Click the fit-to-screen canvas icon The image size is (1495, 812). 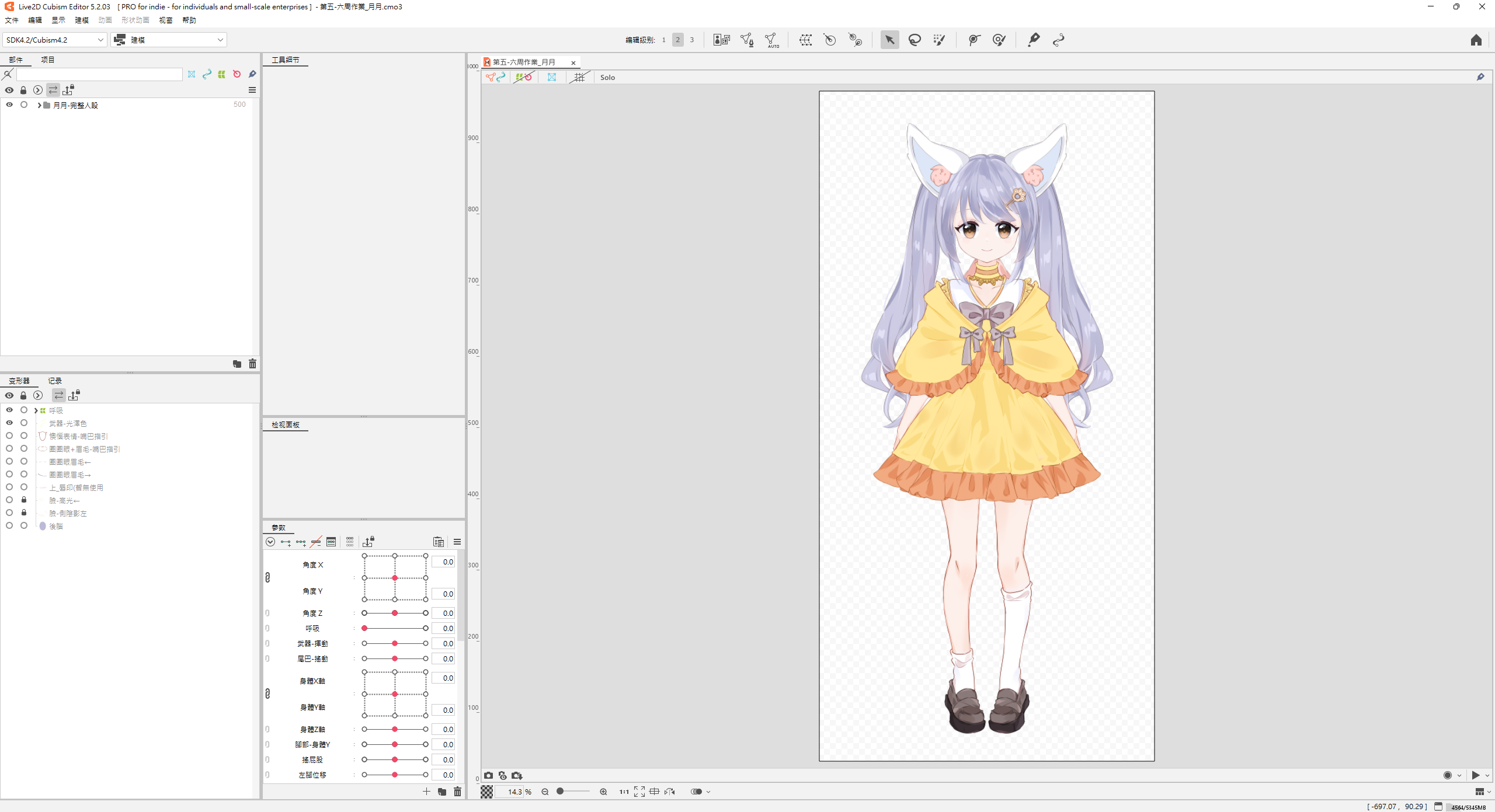pyautogui.click(x=639, y=792)
